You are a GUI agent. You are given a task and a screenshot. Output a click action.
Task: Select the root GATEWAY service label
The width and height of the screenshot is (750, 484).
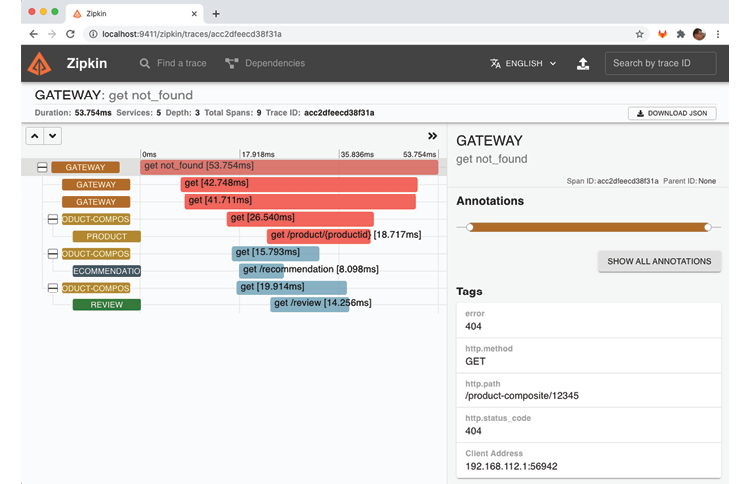click(85, 167)
